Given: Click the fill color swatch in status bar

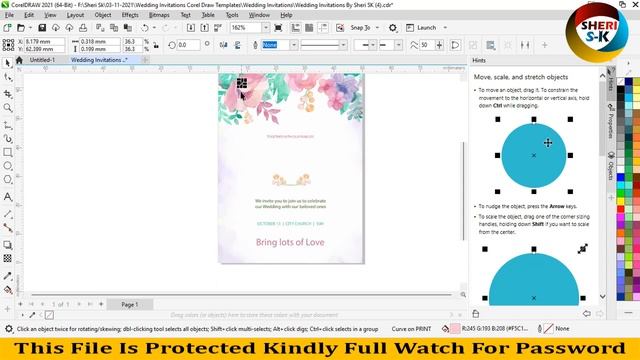Looking at the screenshot, I should [x=454, y=329].
